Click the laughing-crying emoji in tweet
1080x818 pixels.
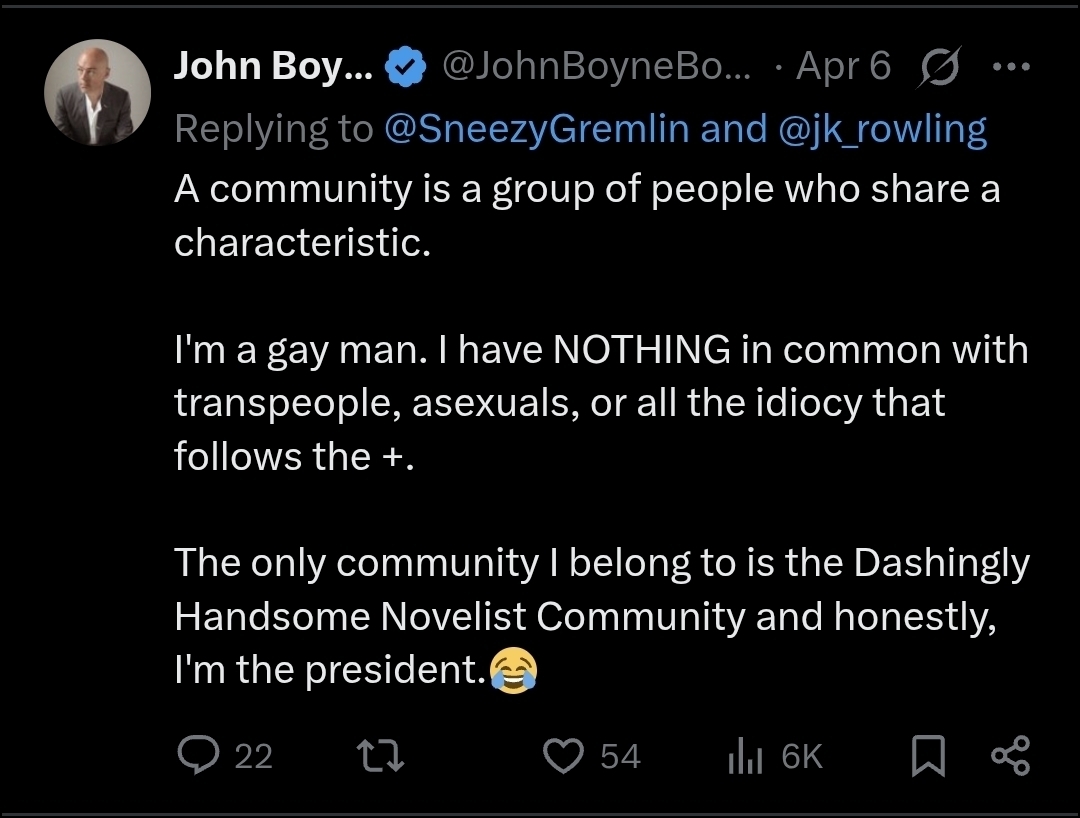tap(514, 671)
